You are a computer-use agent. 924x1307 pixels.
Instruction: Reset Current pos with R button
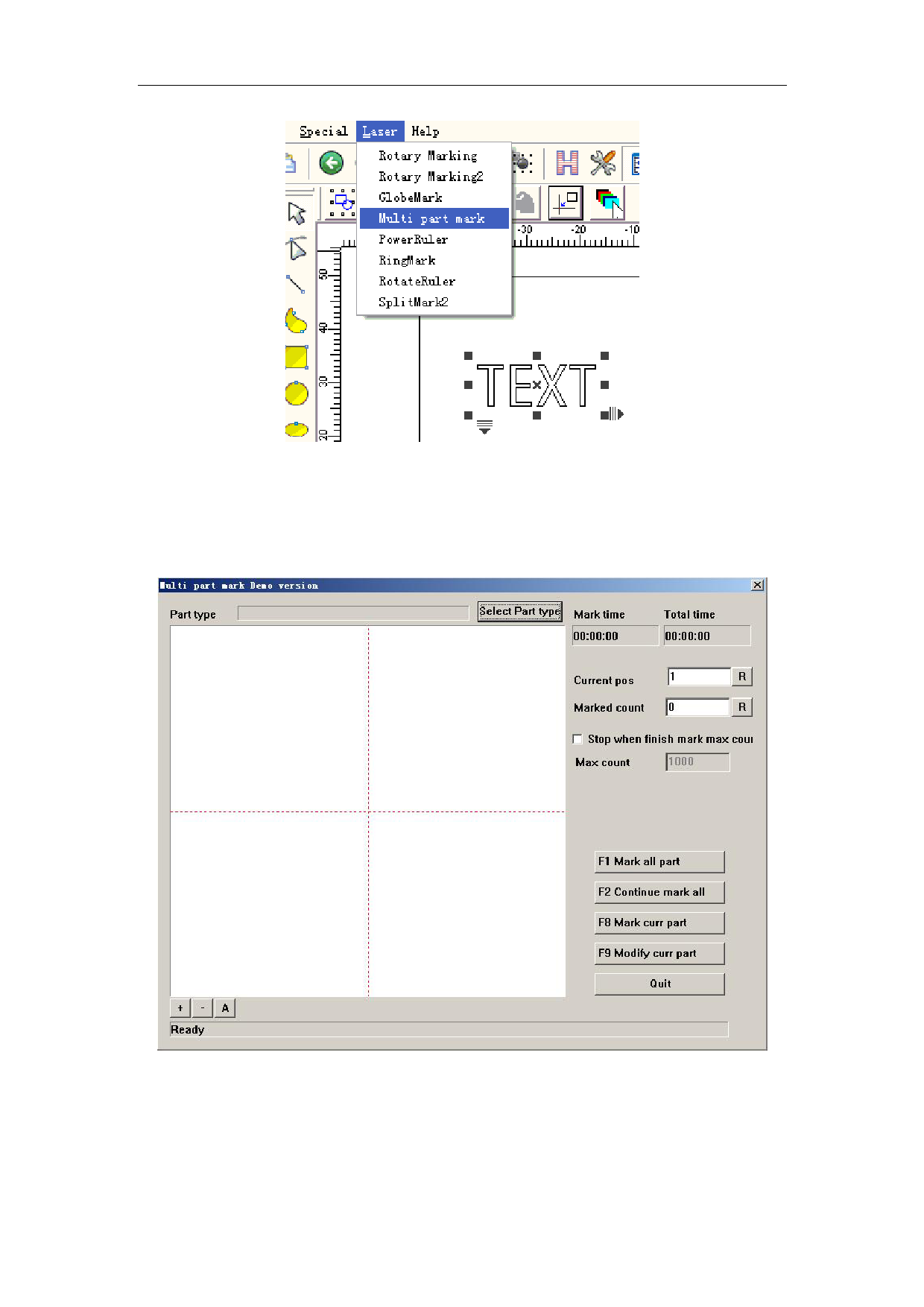(741, 677)
